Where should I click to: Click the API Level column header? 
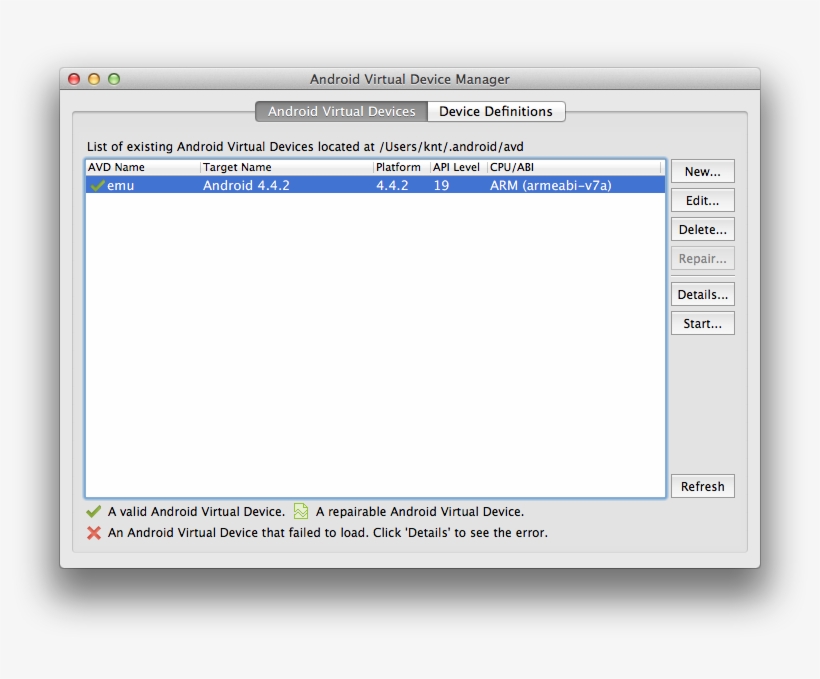pyautogui.click(x=454, y=167)
